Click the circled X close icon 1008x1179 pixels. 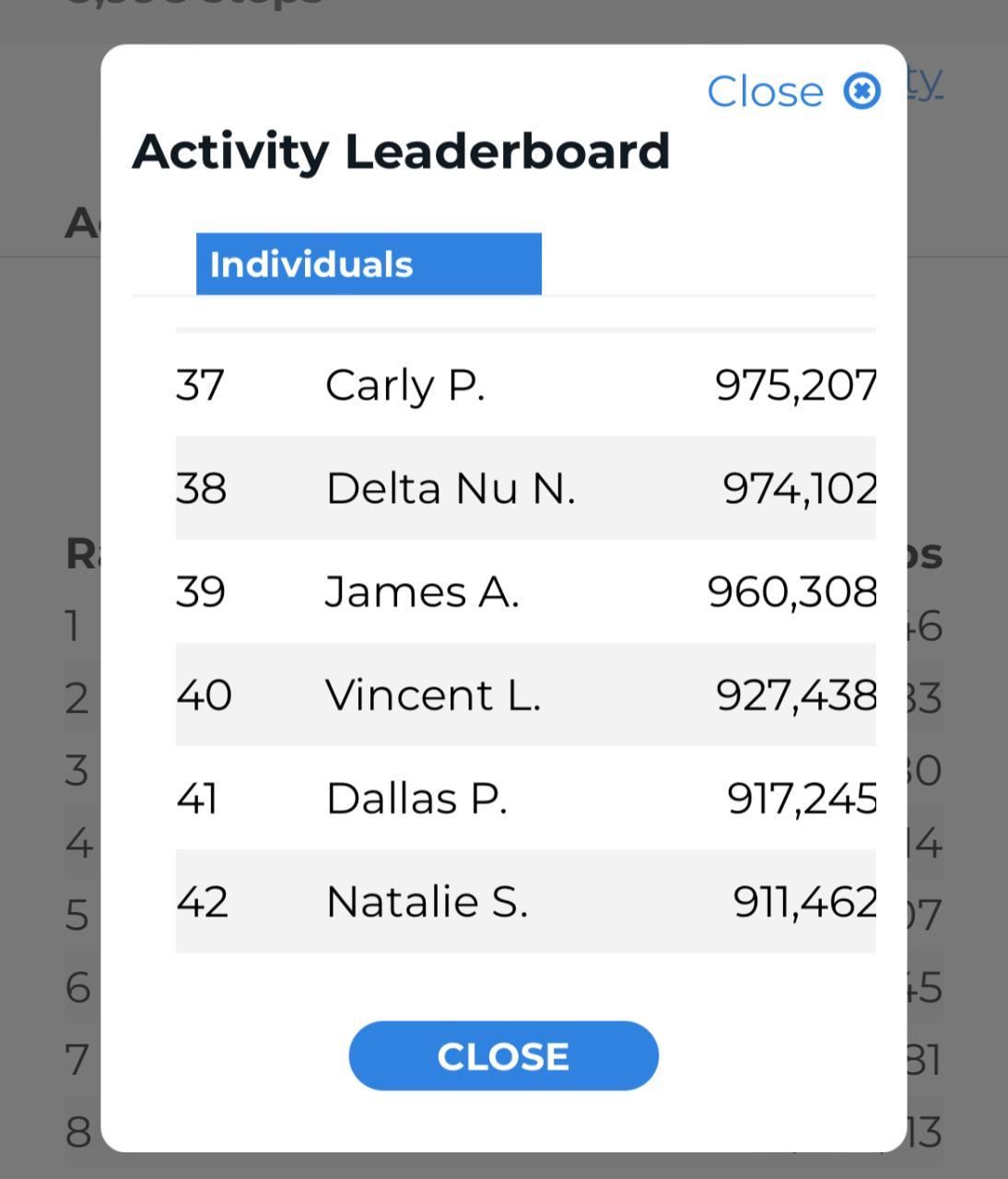click(x=862, y=91)
